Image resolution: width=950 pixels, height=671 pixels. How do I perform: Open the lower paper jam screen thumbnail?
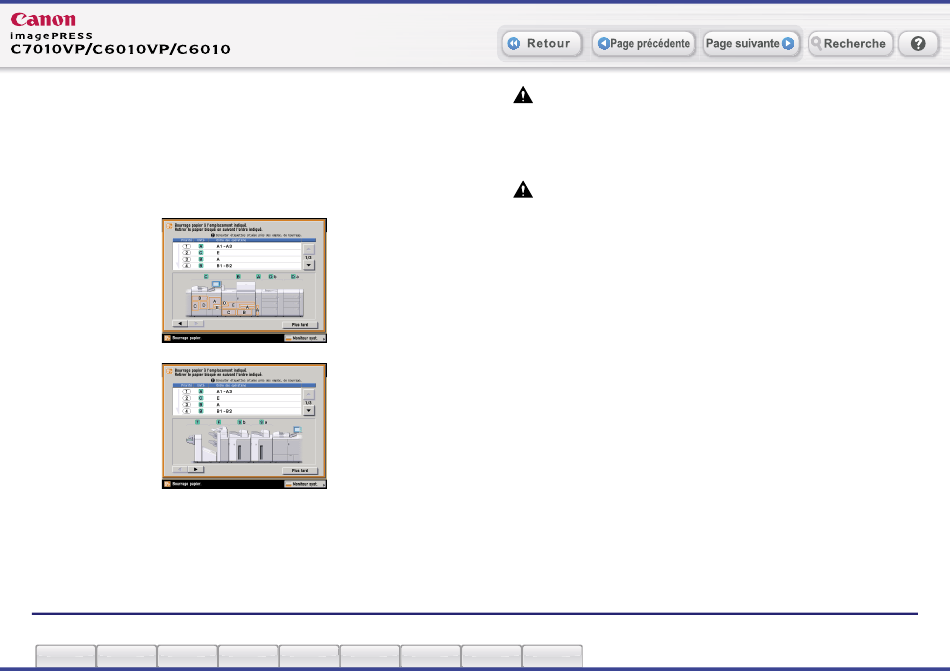click(x=245, y=425)
